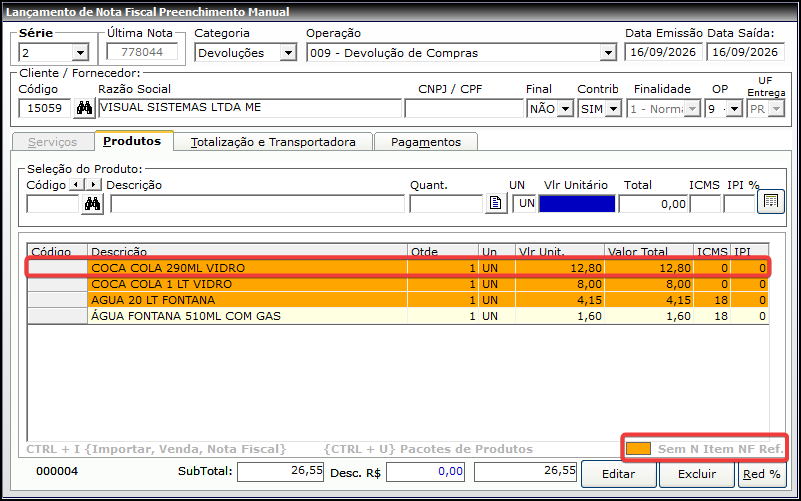Click the CNPJ / CPF field
Screen dimensions: 801x501
(x=464, y=108)
